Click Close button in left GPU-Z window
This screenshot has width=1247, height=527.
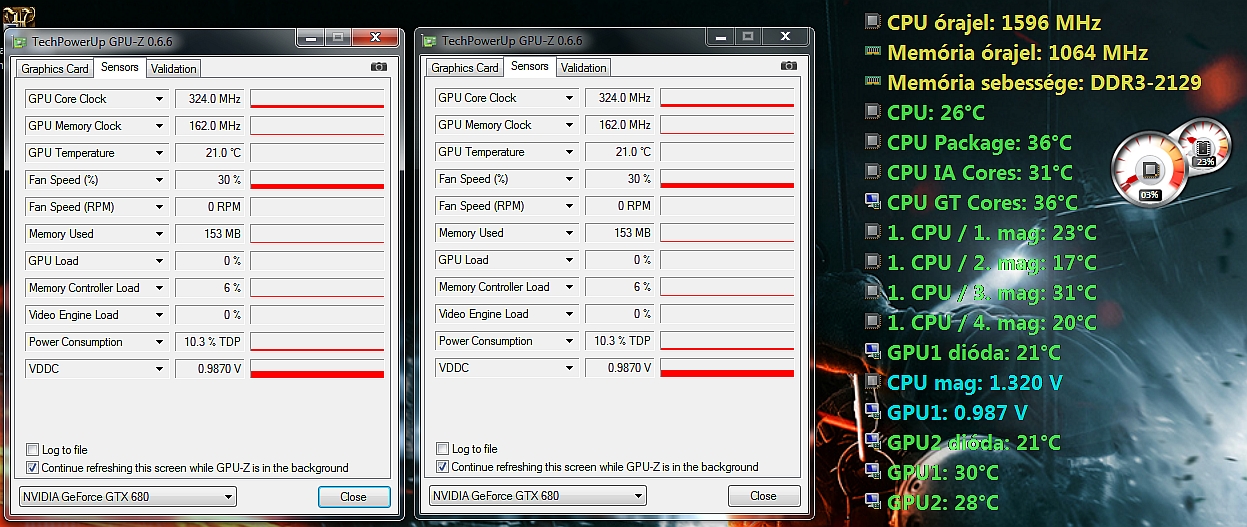point(354,497)
